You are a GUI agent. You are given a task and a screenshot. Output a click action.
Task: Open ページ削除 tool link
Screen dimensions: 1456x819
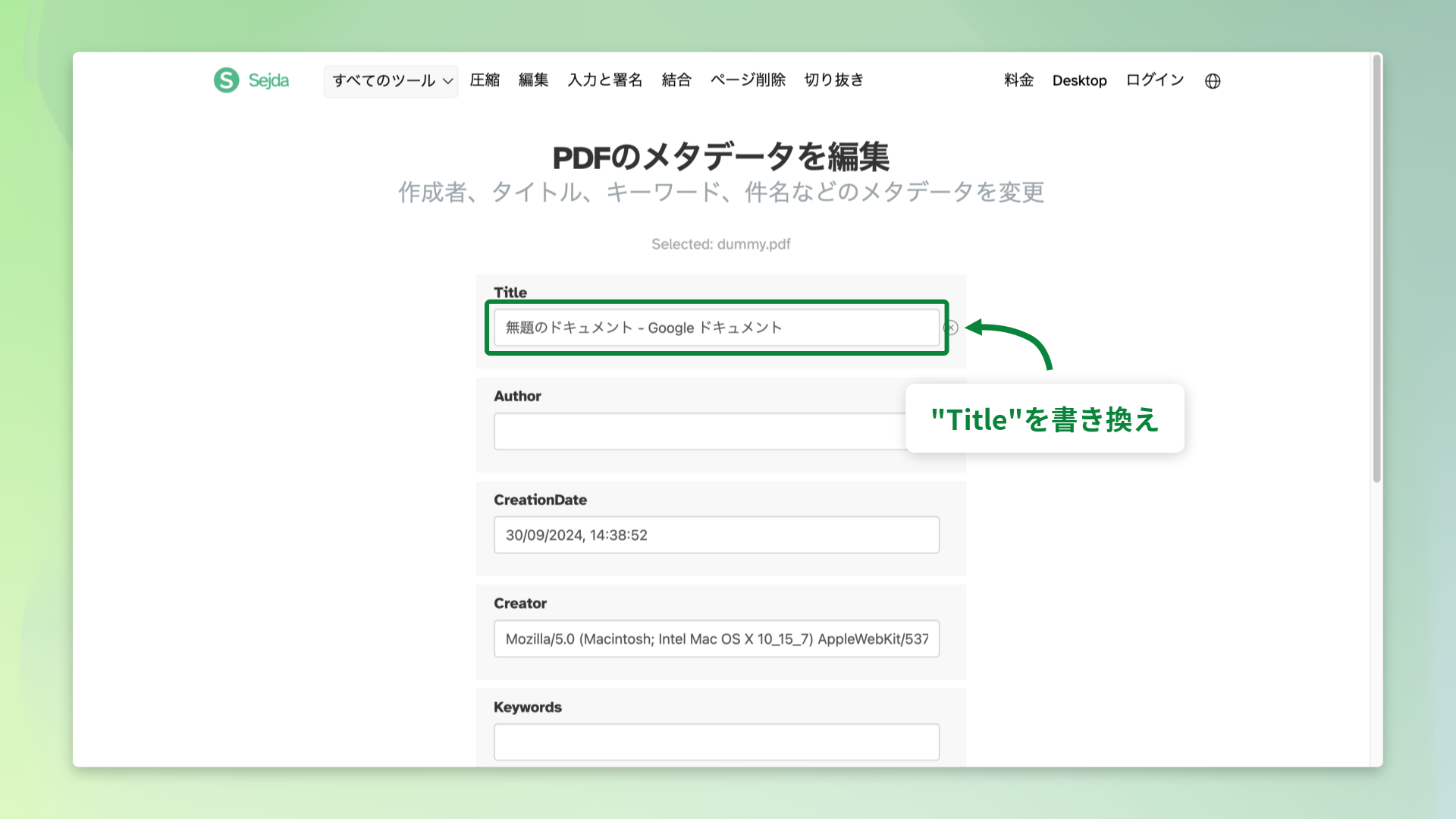(748, 80)
